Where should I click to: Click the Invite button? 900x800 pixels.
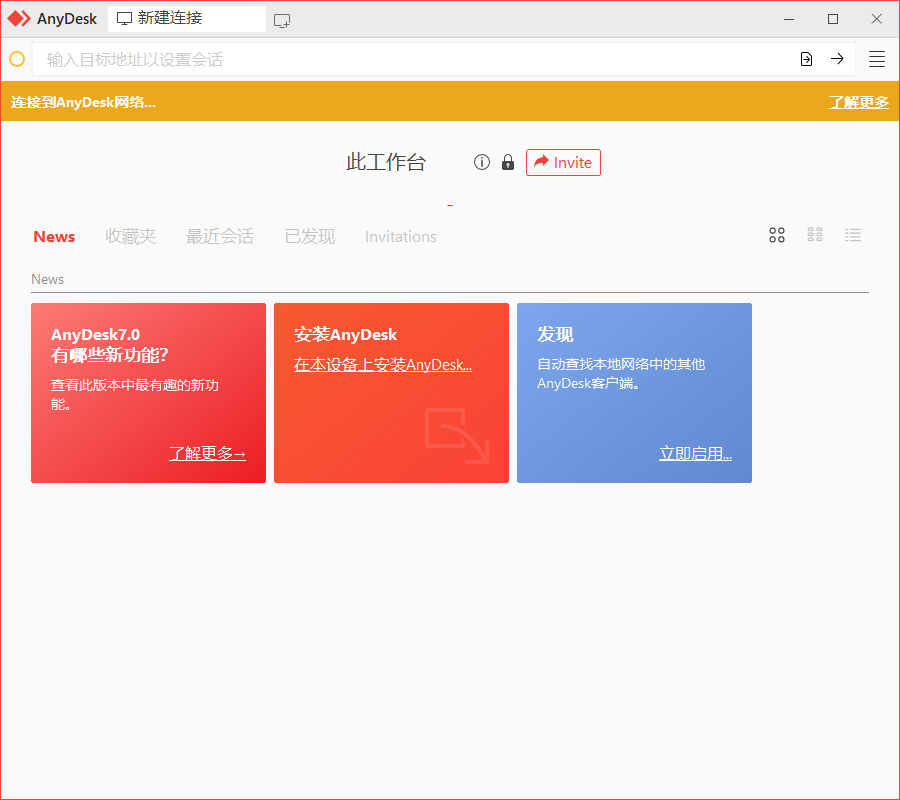click(563, 162)
